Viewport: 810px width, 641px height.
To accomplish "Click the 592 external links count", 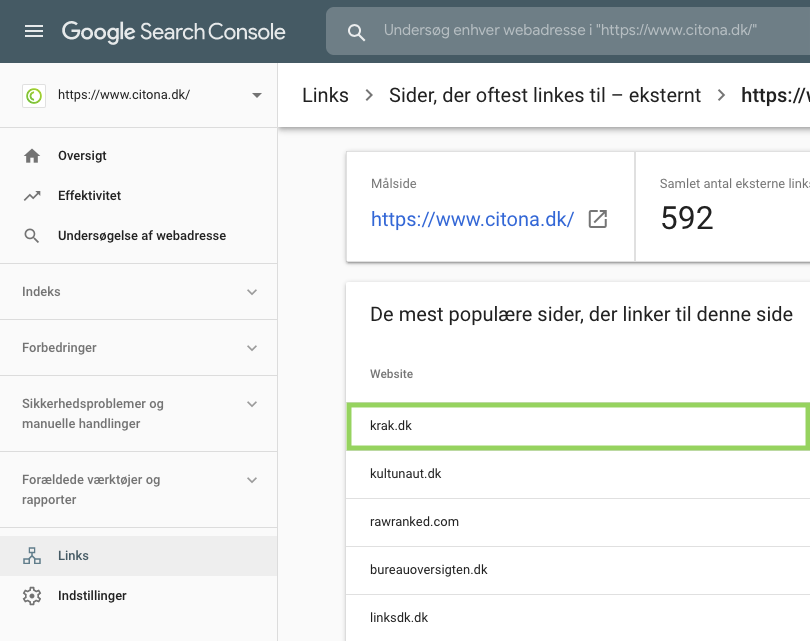I will click(687, 218).
